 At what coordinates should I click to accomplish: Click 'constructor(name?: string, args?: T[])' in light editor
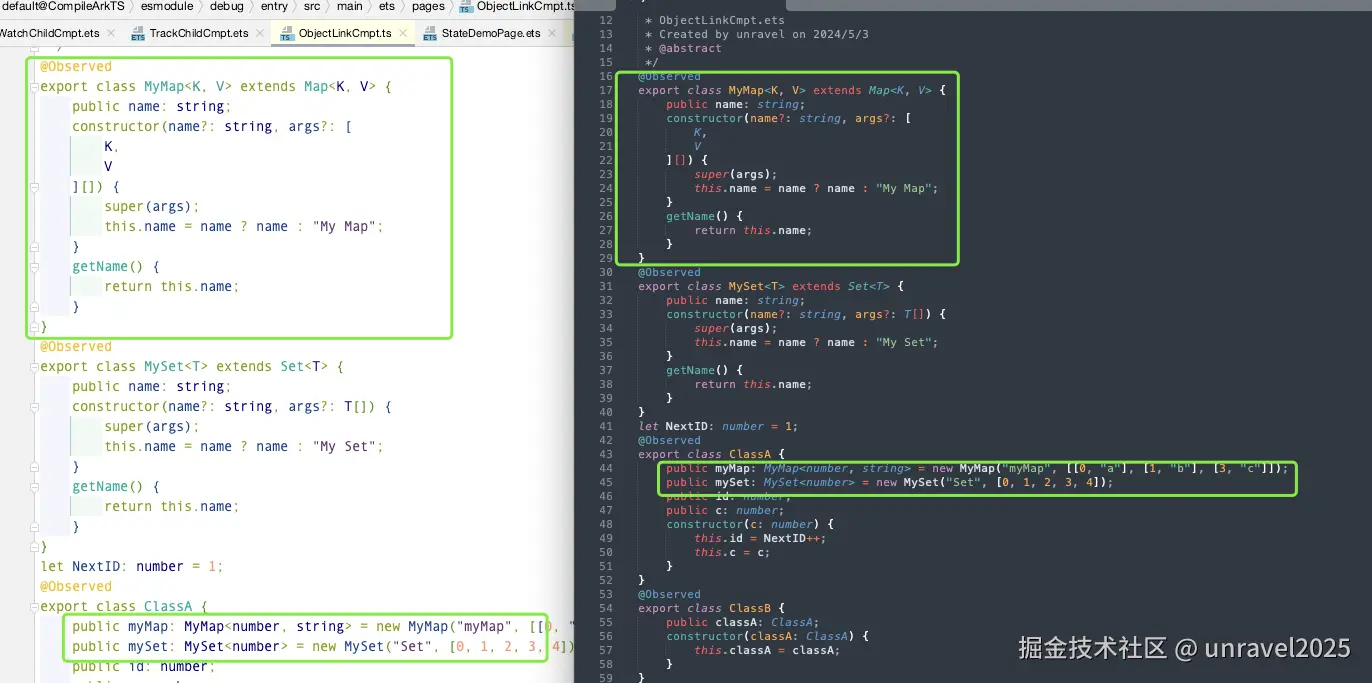click(x=232, y=406)
